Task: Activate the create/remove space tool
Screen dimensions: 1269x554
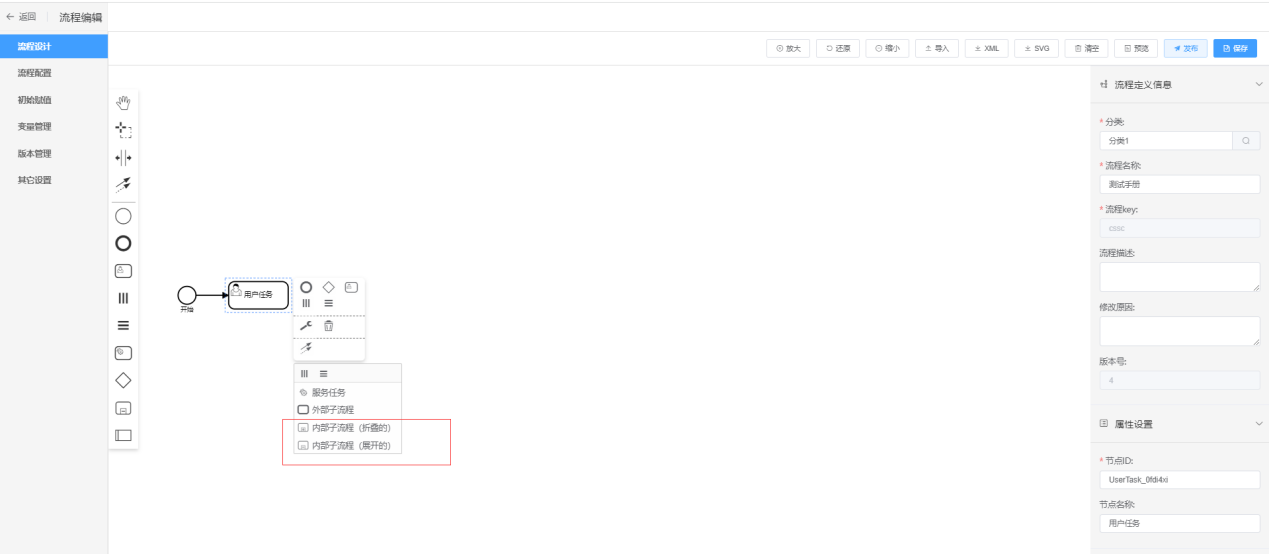Action: 124,157
